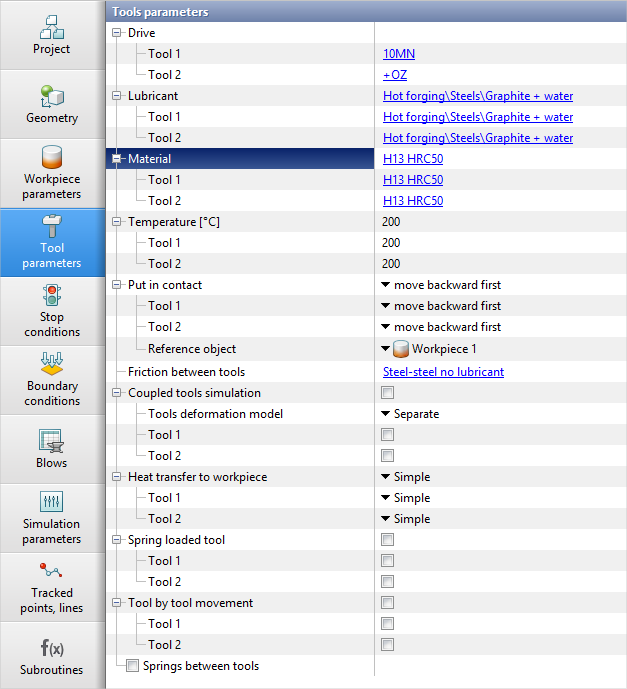This screenshot has width=627, height=689.
Task: Collapse the Drive tree node
Action: coord(116,33)
